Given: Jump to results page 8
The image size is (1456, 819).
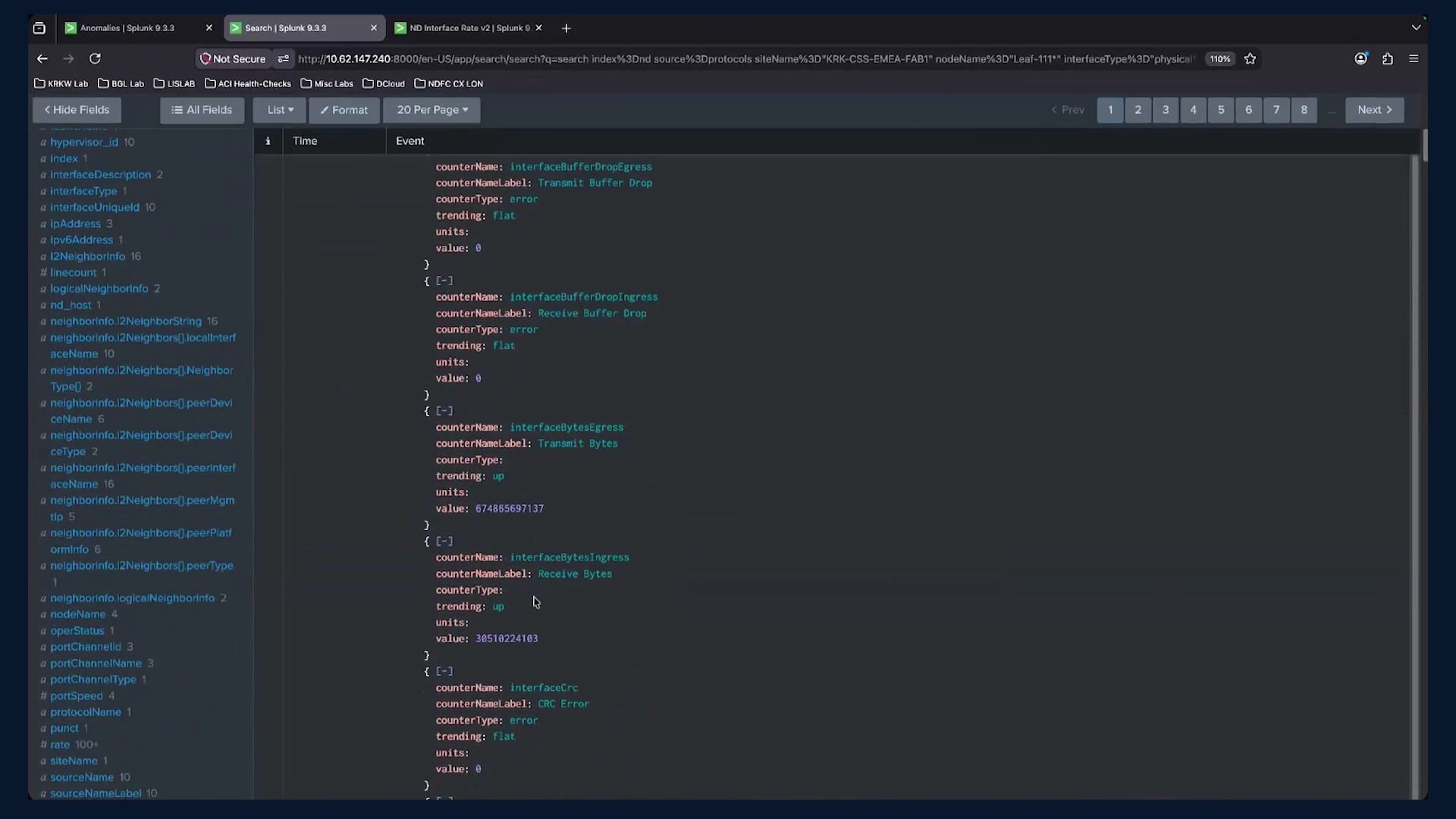Looking at the screenshot, I should point(1304,110).
